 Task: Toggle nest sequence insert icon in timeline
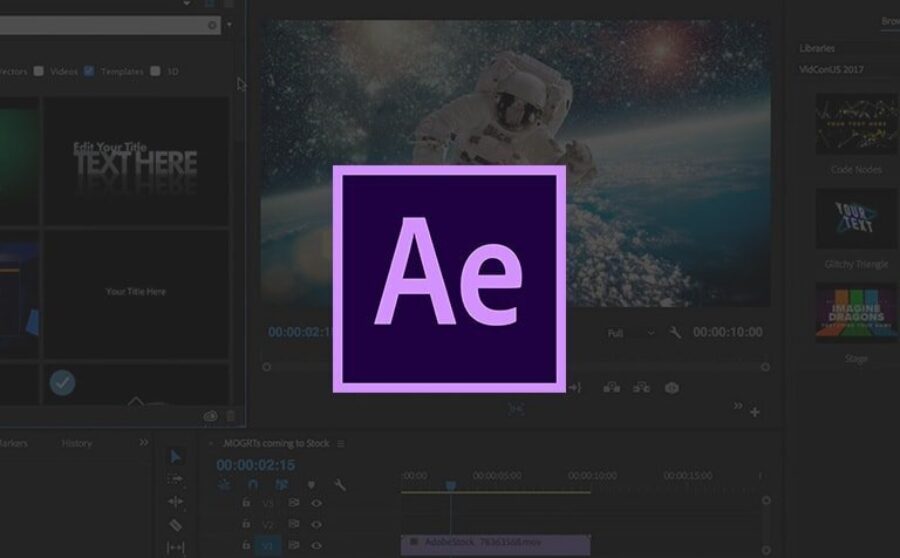pyautogui.click(x=224, y=485)
